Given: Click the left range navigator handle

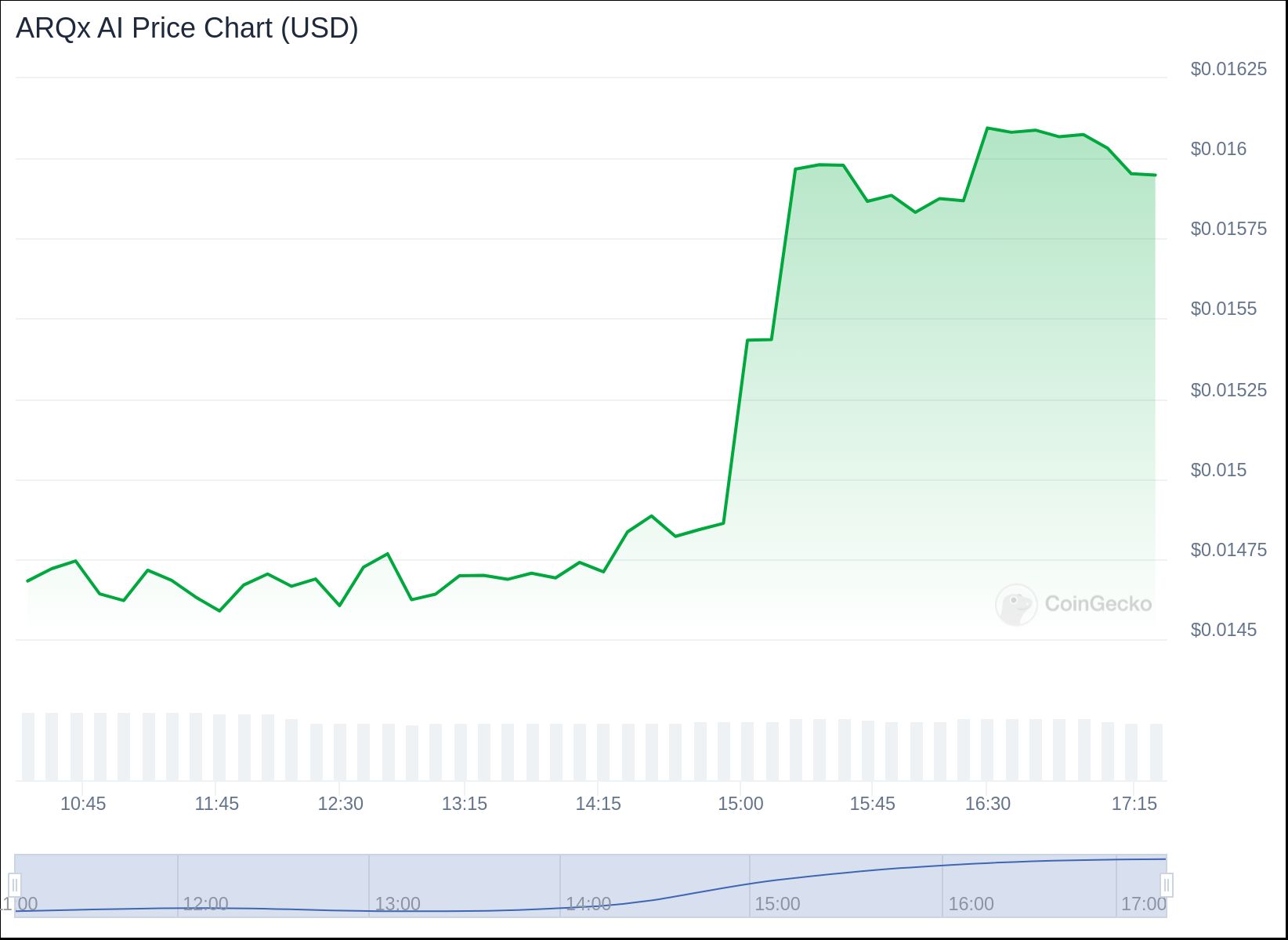Looking at the screenshot, I should 14,886.
